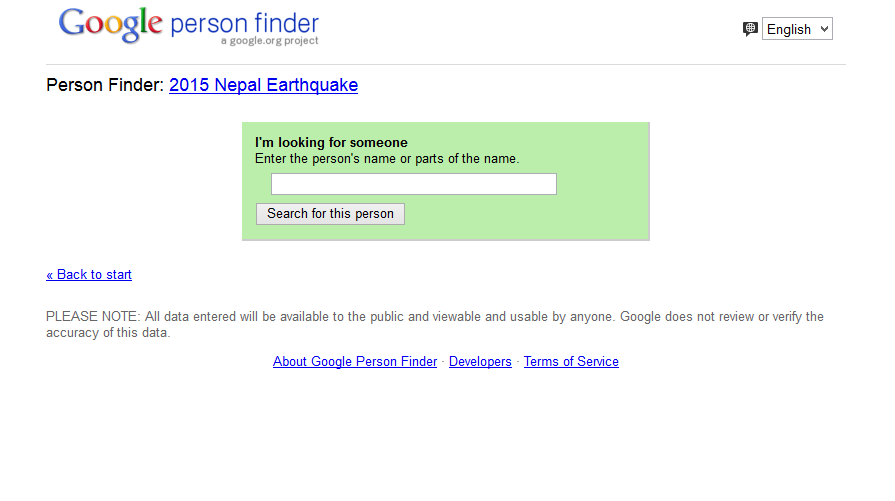
Task: Click the speech bubble language icon
Action: tap(750, 29)
